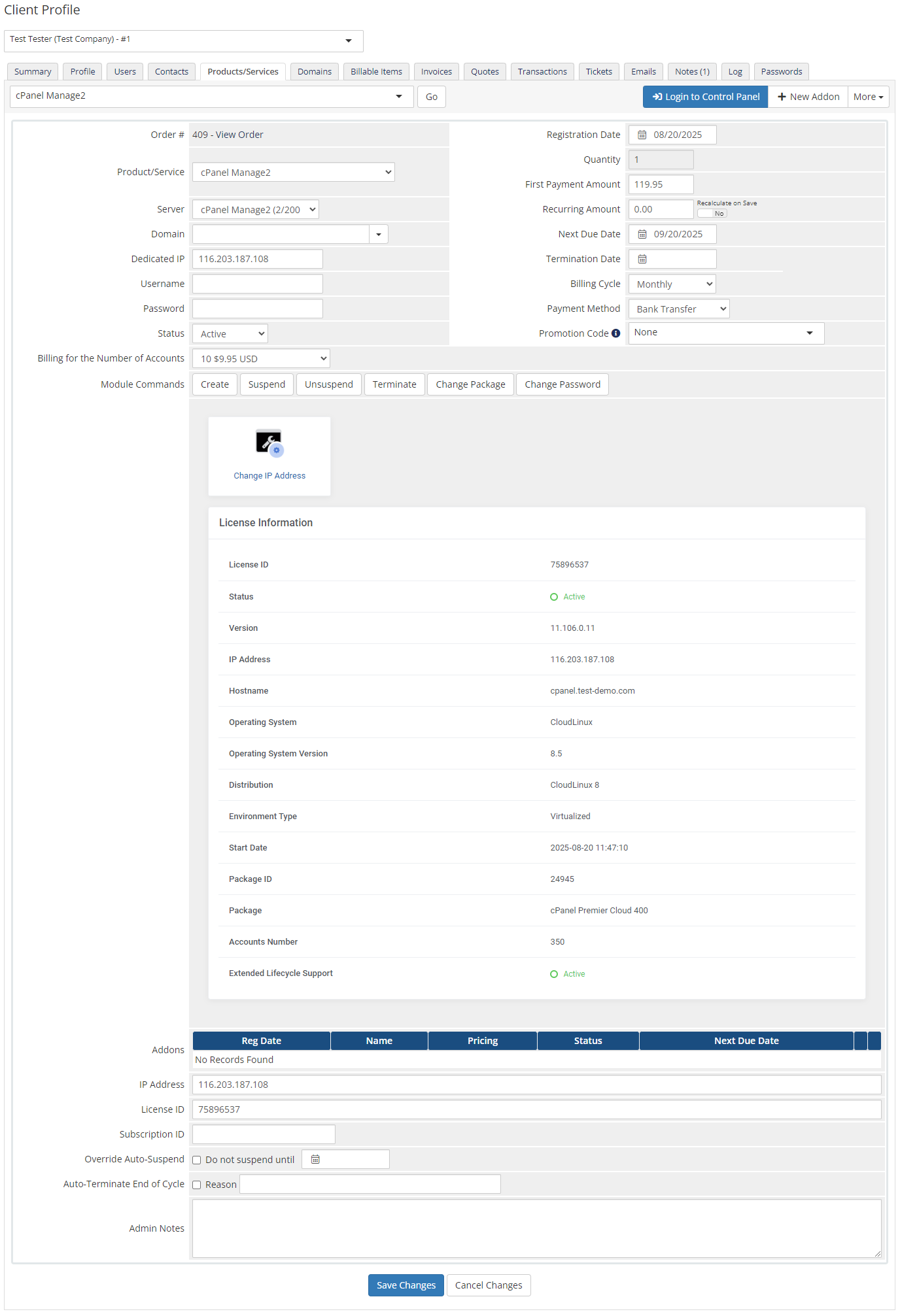
Task: Click the View Order link
Action: point(239,135)
